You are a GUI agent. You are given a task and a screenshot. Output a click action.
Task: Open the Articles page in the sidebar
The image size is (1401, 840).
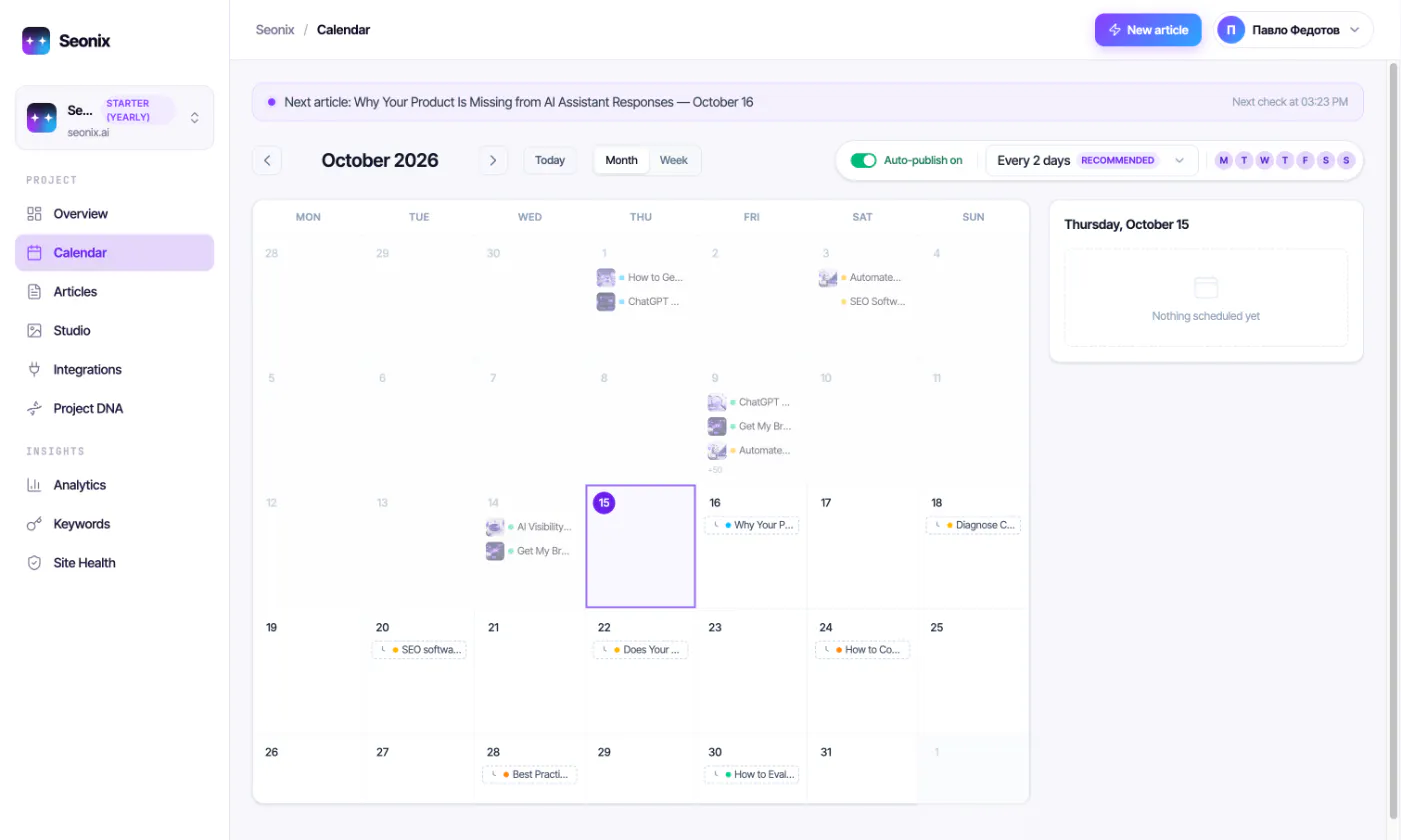(x=114, y=292)
